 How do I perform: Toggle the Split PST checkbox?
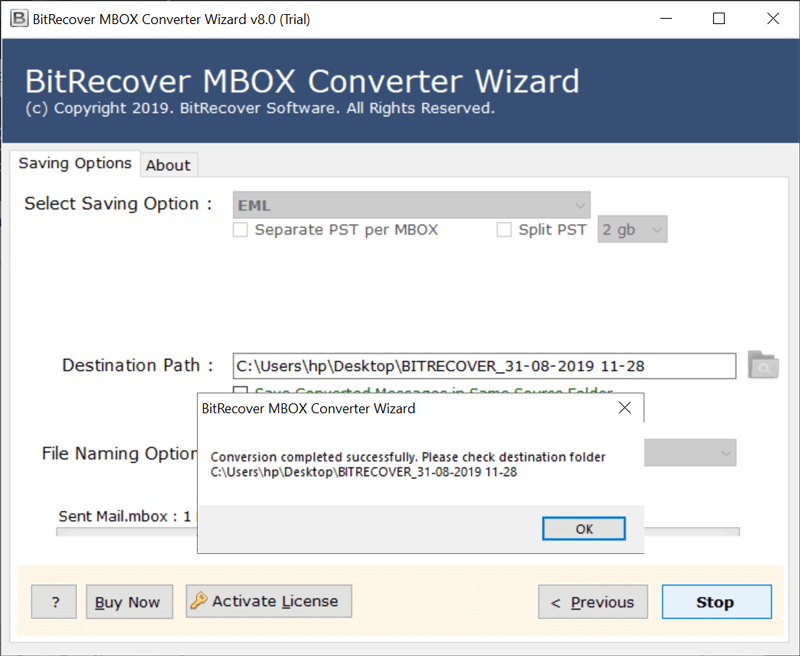click(x=504, y=230)
